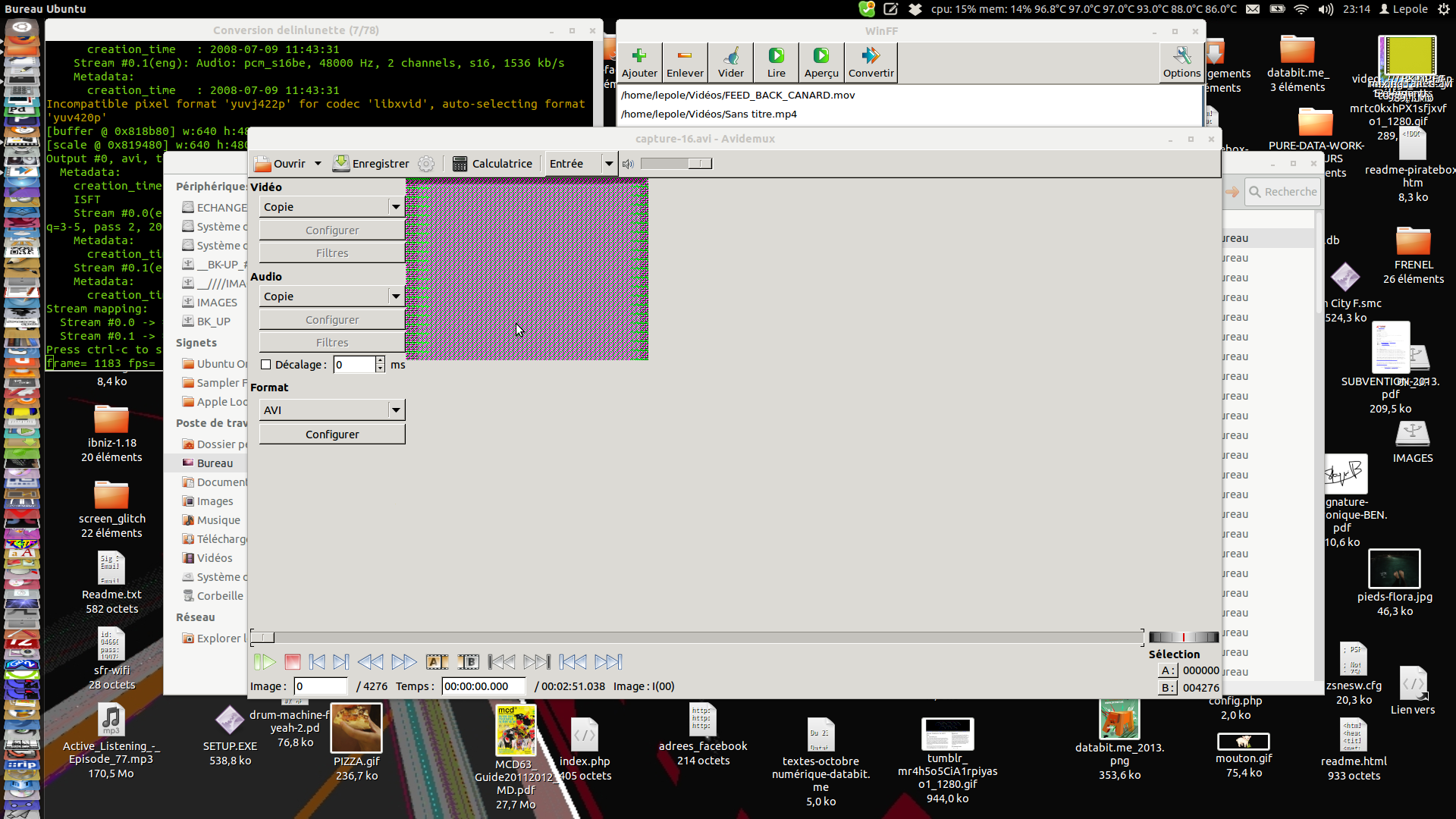Image resolution: width=1456 pixels, height=819 pixels.
Task: Open WinFF Options
Action: click(x=1181, y=61)
